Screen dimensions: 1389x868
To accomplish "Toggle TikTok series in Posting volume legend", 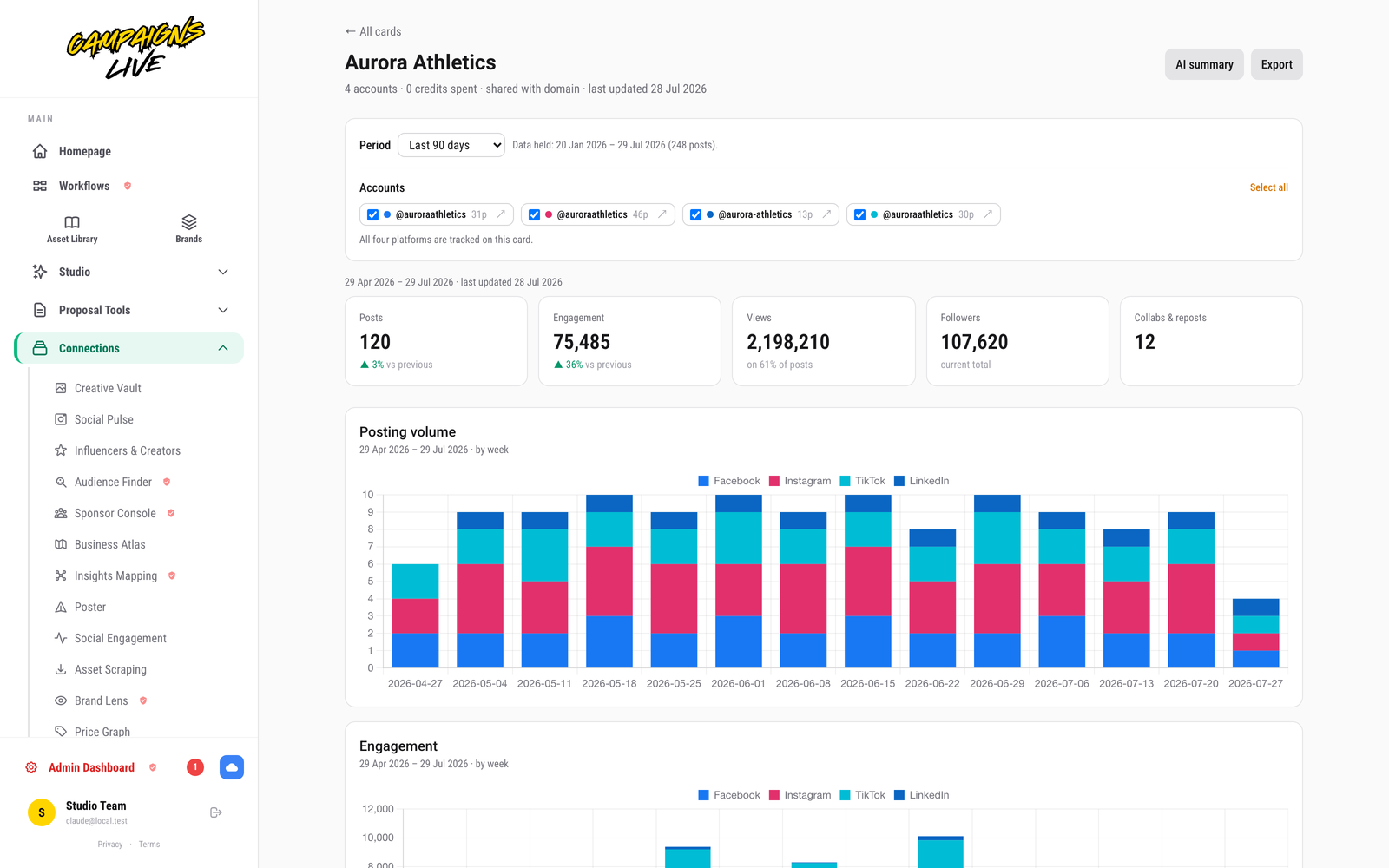I will point(862,481).
